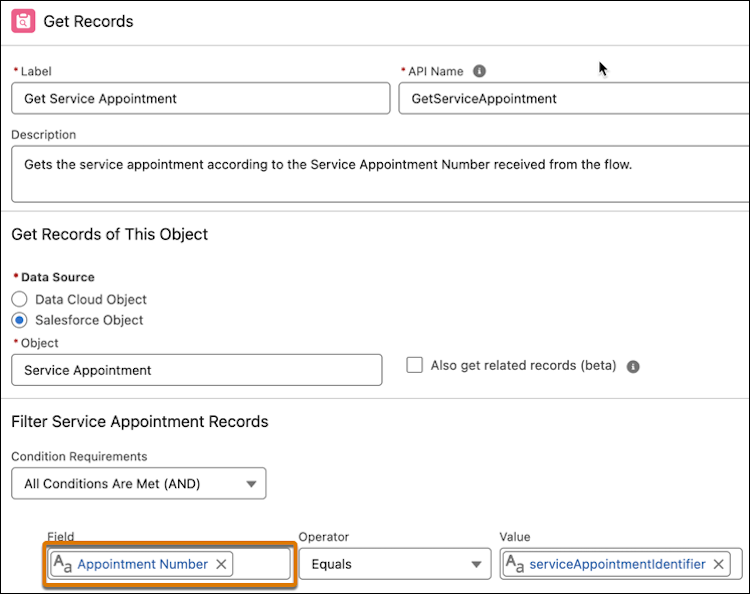Click the Data Source label
Viewport: 750px width, 594px height.
[x=57, y=277]
